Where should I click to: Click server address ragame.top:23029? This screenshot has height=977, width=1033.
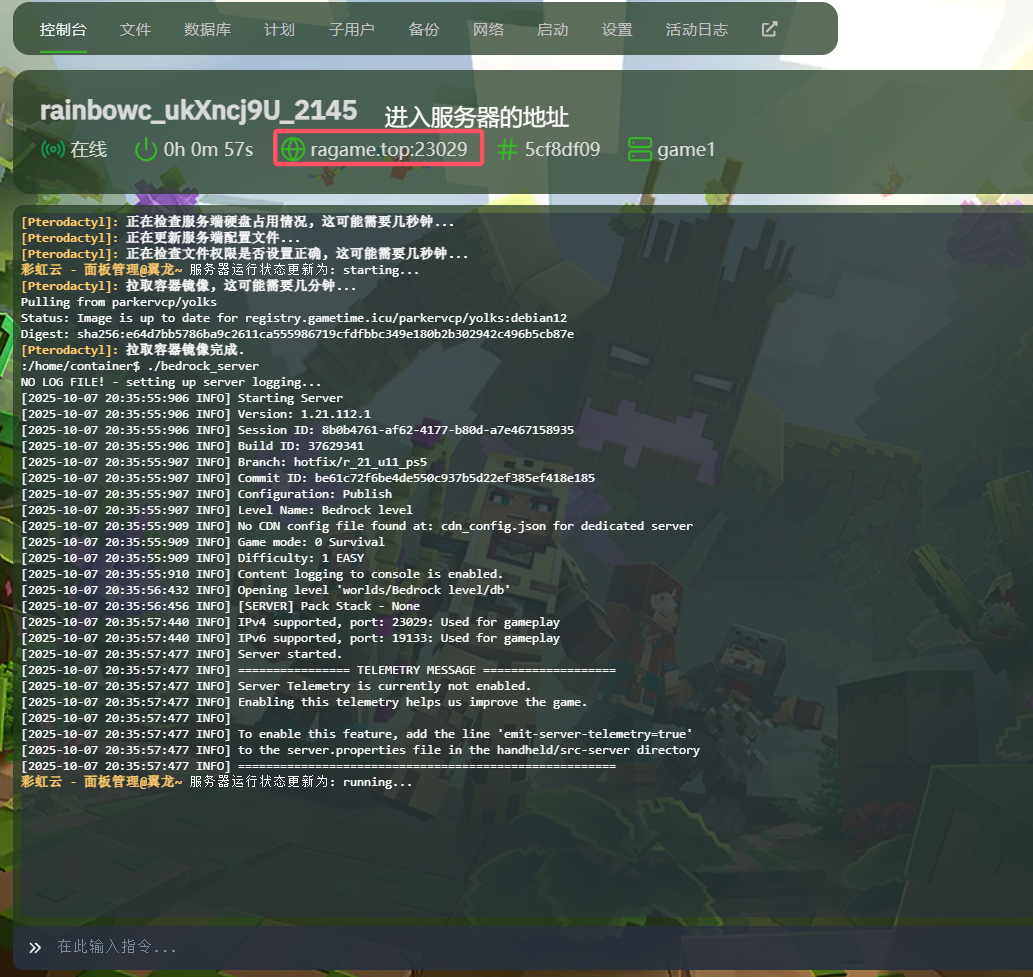click(x=389, y=150)
